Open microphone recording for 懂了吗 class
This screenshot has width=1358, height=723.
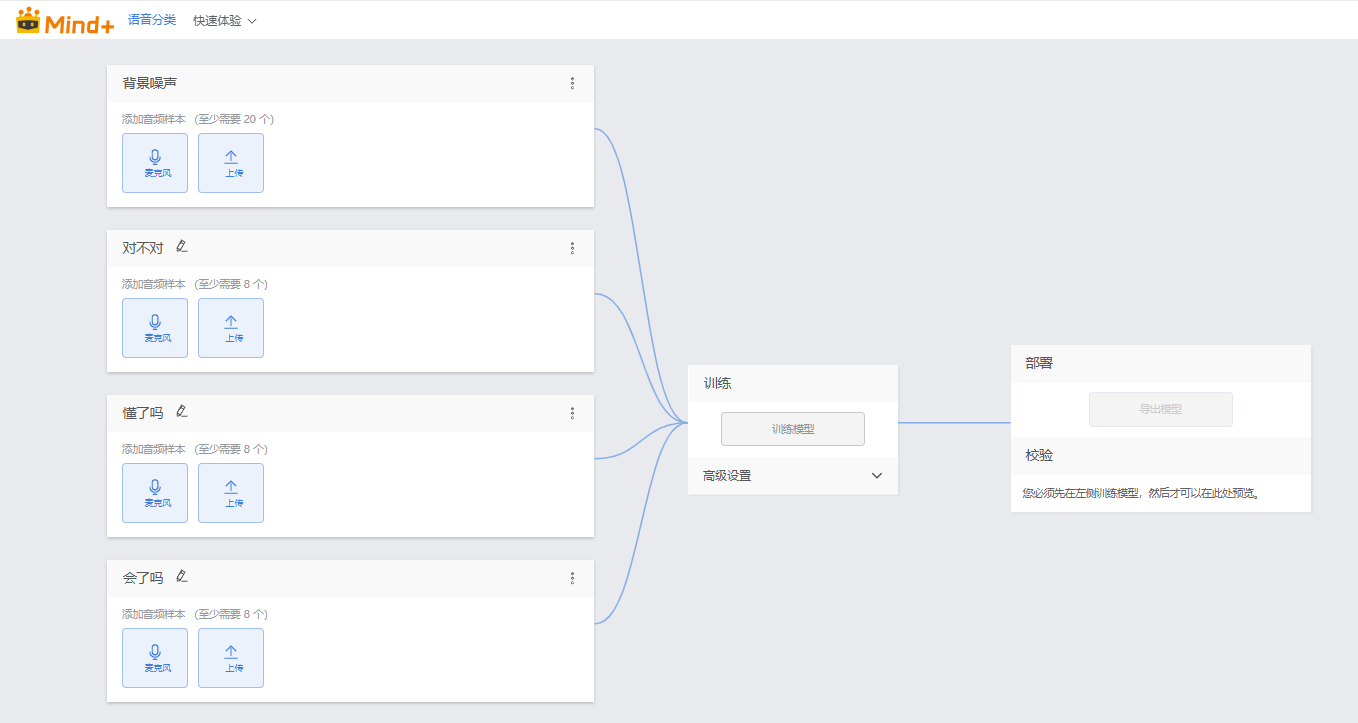tap(155, 493)
